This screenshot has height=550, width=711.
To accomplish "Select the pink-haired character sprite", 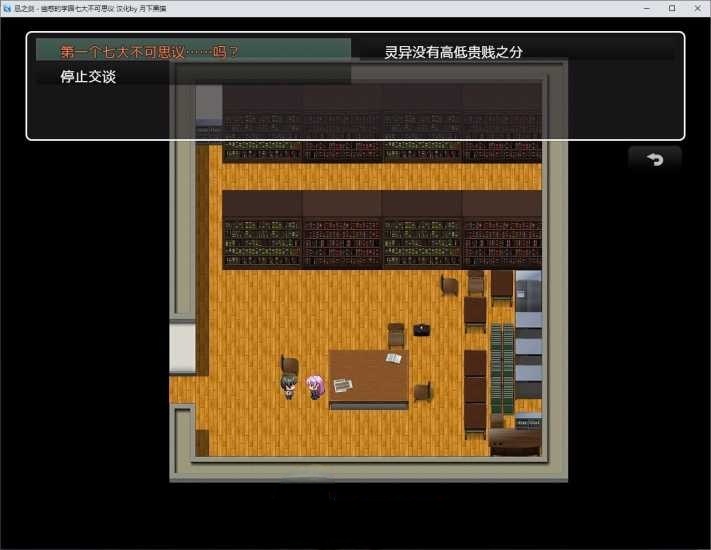I will 315,386.
